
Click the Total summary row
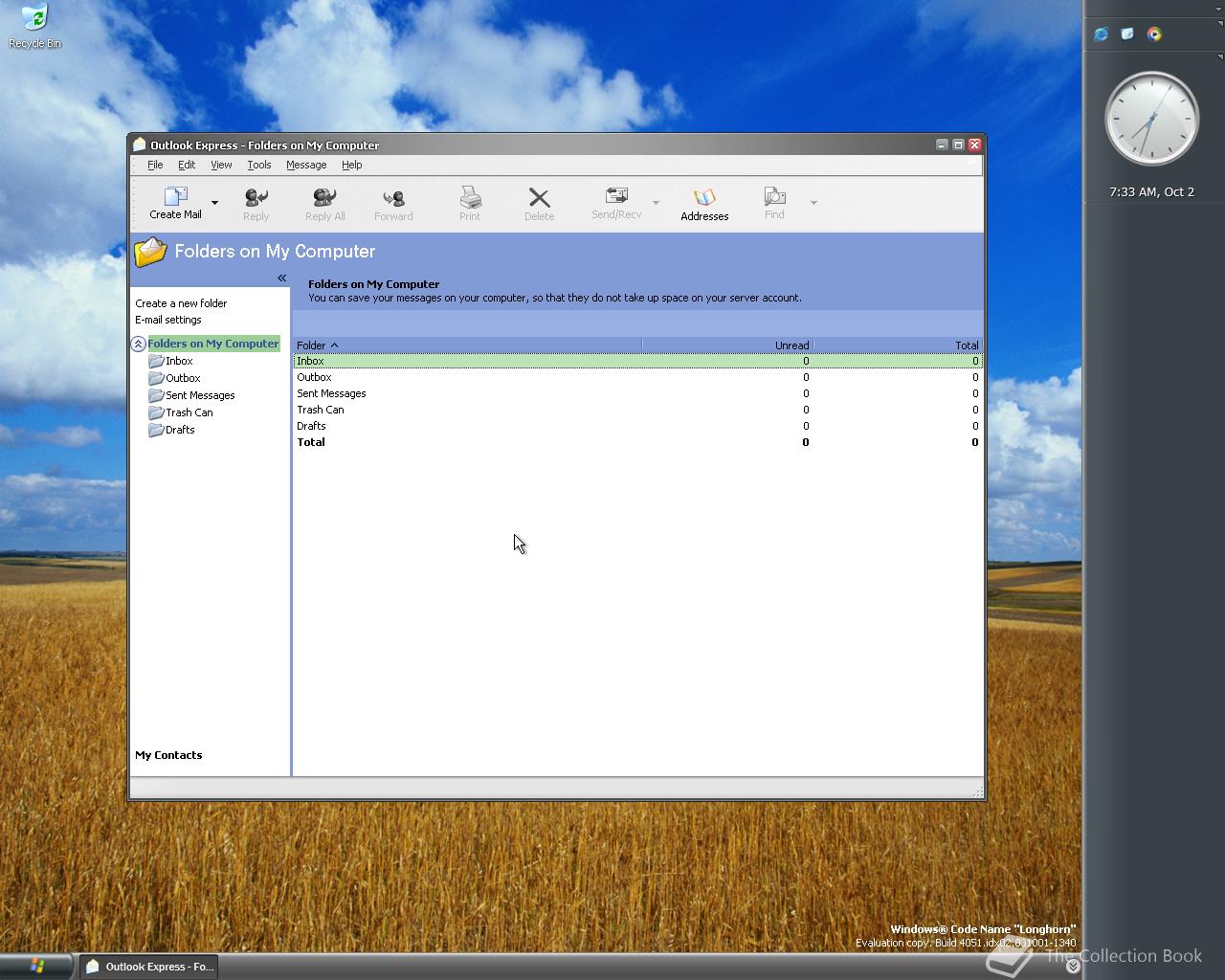click(x=637, y=442)
